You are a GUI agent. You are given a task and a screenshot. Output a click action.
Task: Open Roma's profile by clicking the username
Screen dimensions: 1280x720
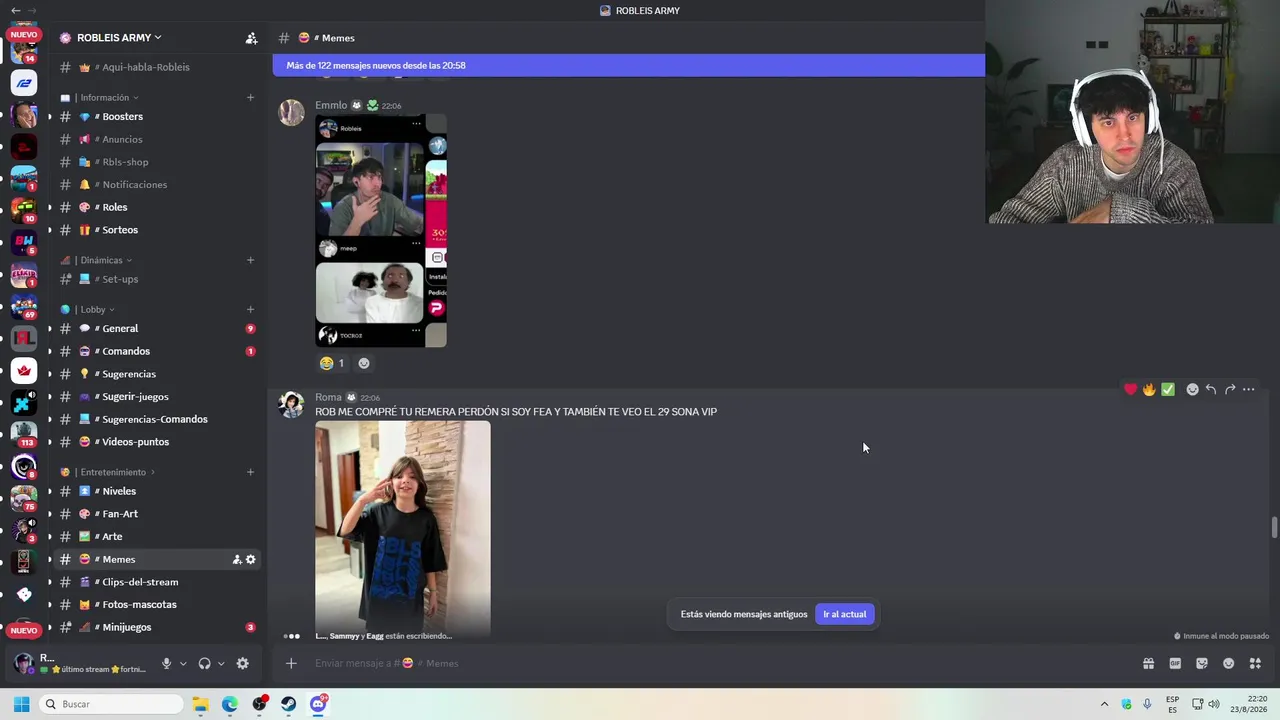[328, 397]
